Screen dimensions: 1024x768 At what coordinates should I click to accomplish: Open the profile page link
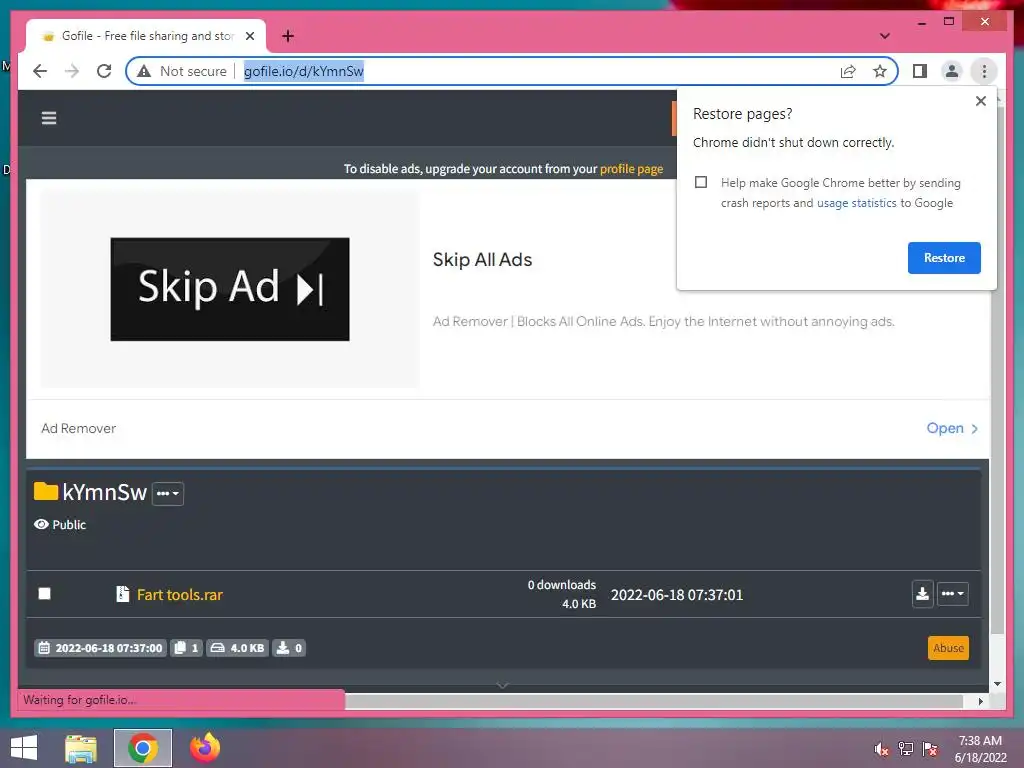click(631, 169)
